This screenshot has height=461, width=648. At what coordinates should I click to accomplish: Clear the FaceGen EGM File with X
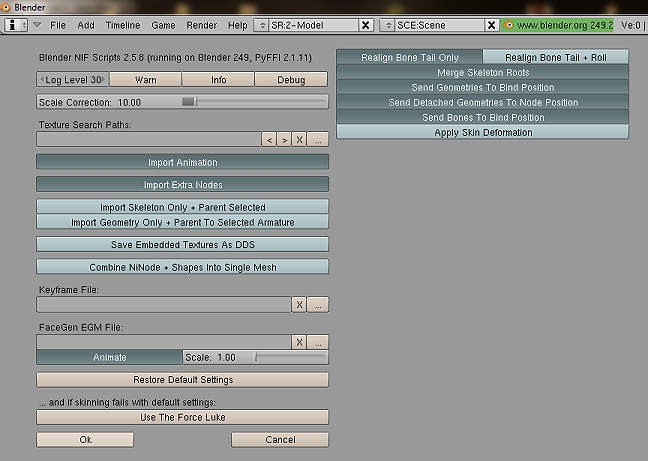(299, 342)
